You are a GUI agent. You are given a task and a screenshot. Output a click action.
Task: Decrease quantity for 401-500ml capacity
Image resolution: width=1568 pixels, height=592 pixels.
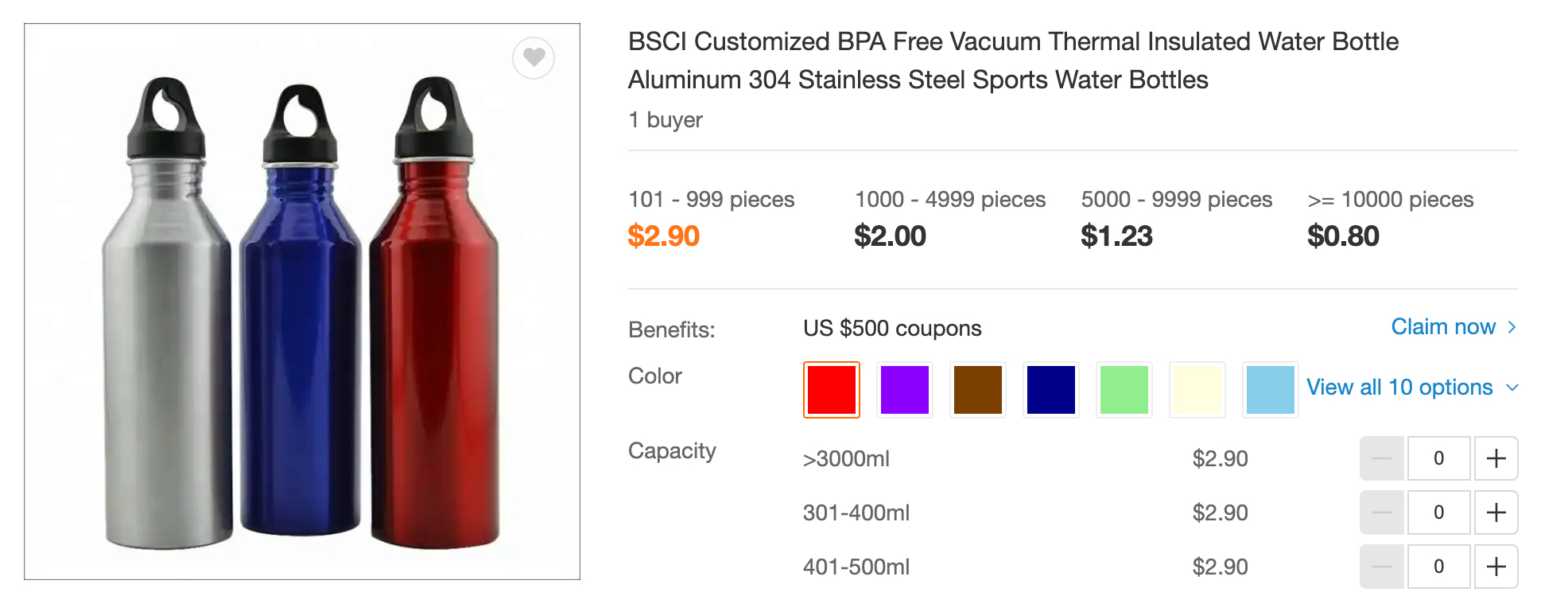tap(1381, 566)
